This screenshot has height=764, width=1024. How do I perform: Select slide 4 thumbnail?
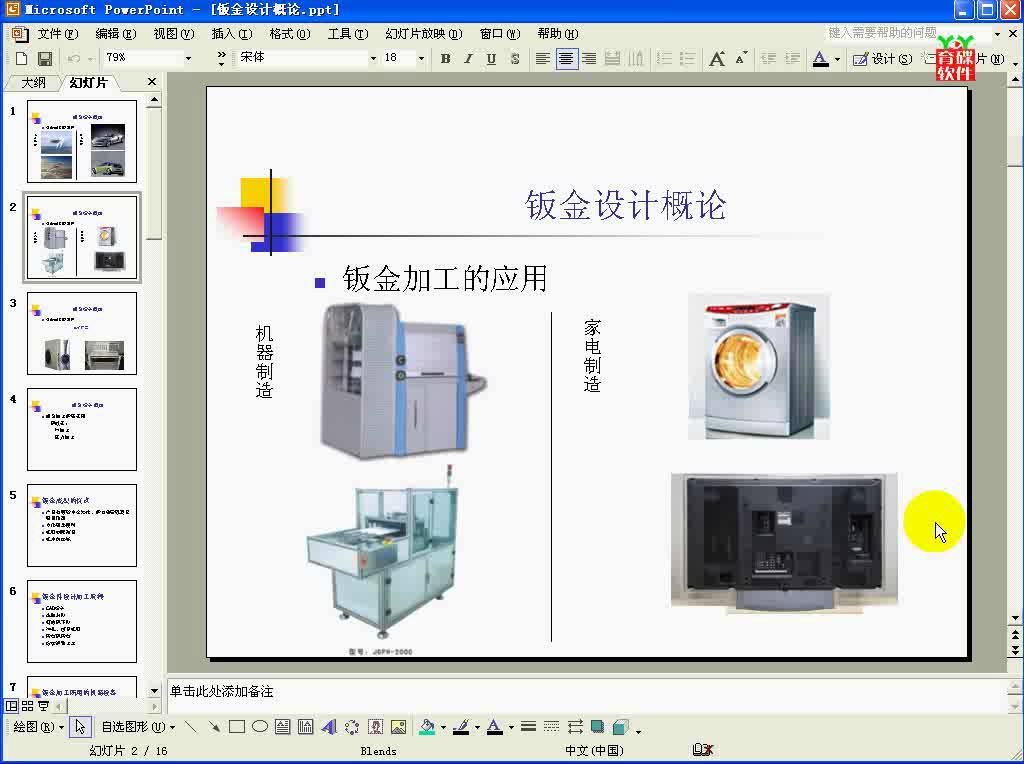tap(82, 430)
